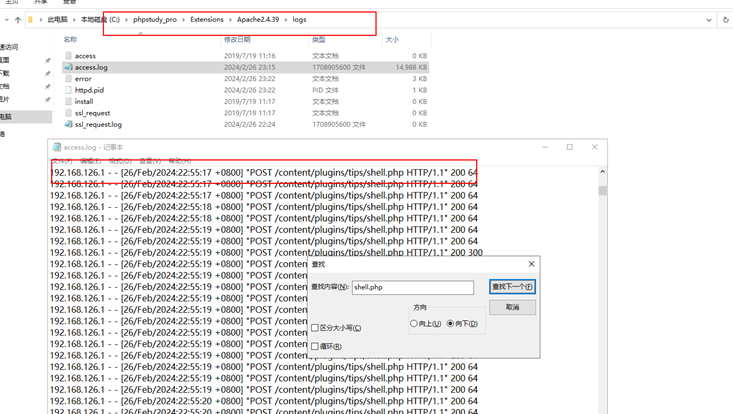Click the up-directory arrow in Explorer
Screen dimensions: 733x414
coord(18,20)
